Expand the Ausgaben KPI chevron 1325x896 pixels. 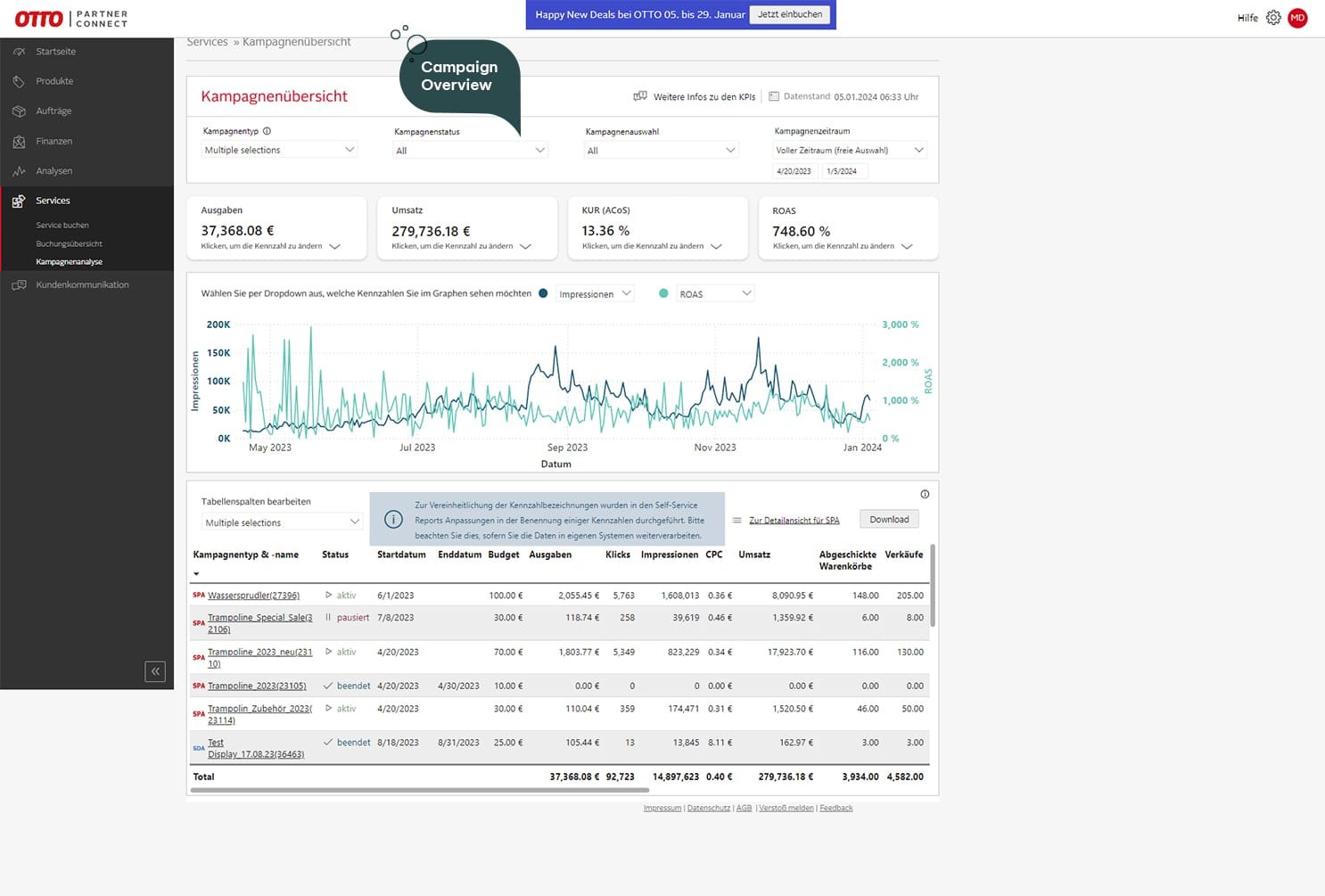[x=335, y=247]
